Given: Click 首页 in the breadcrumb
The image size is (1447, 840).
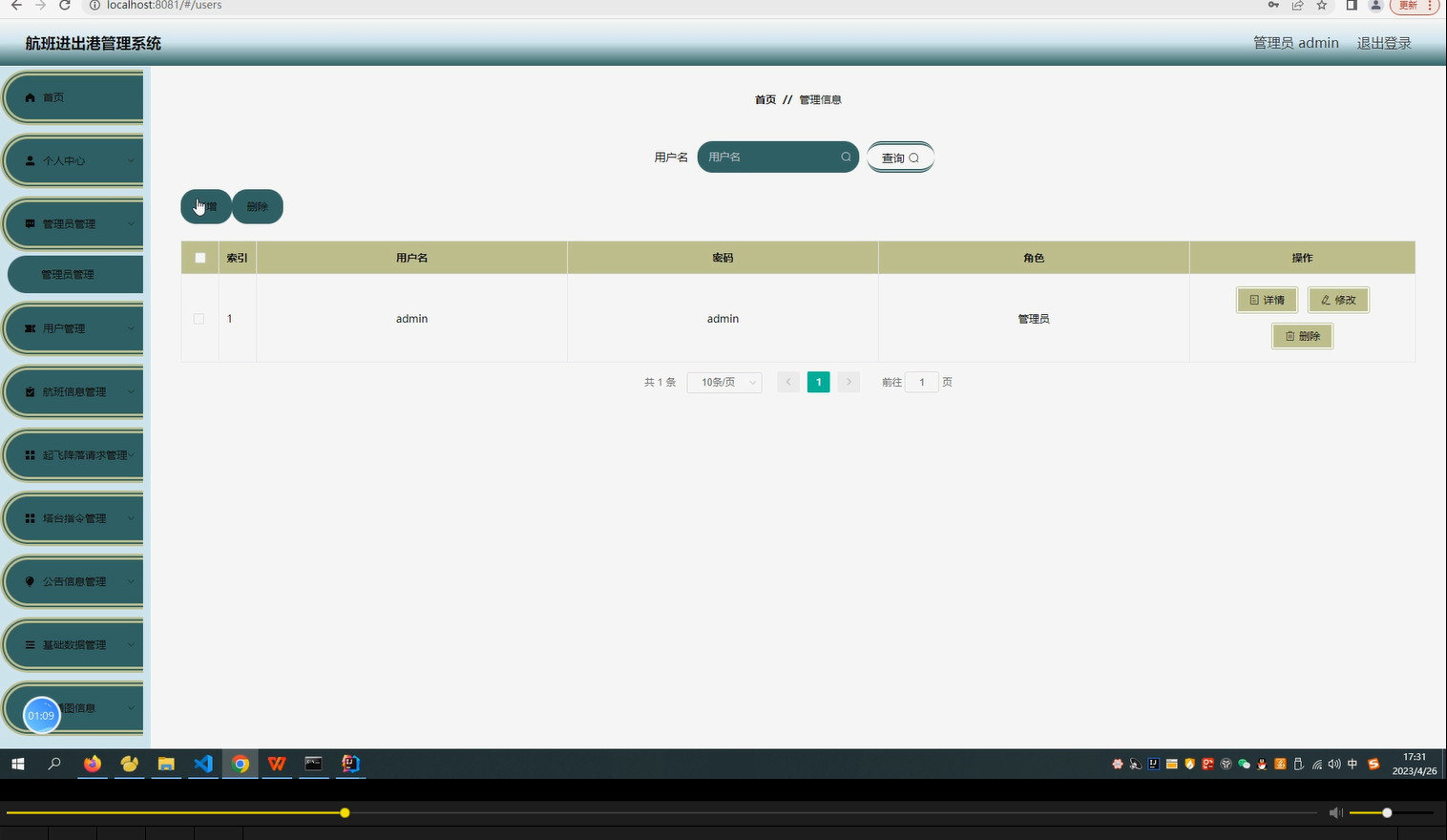Looking at the screenshot, I should coord(765,99).
